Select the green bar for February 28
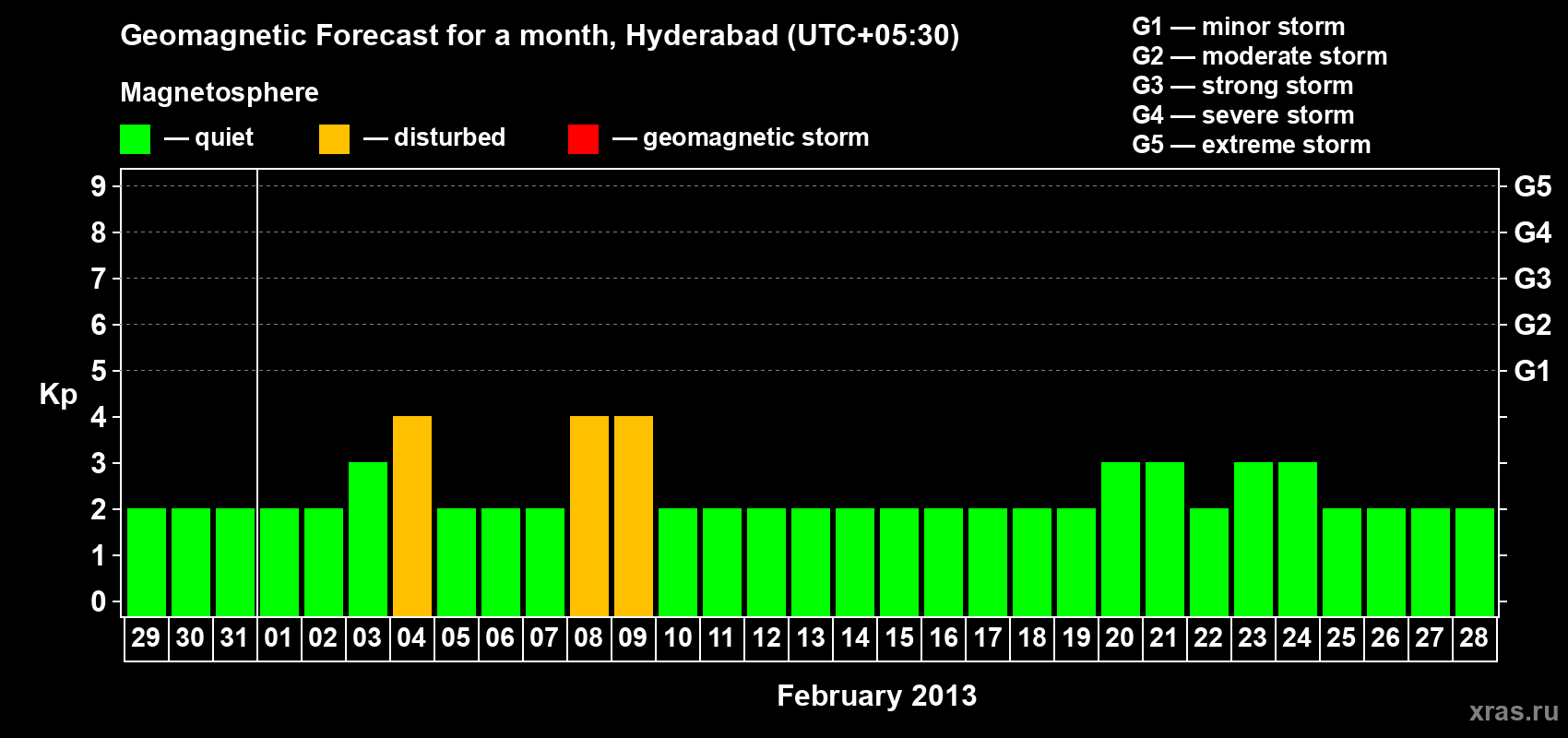 1475,562
